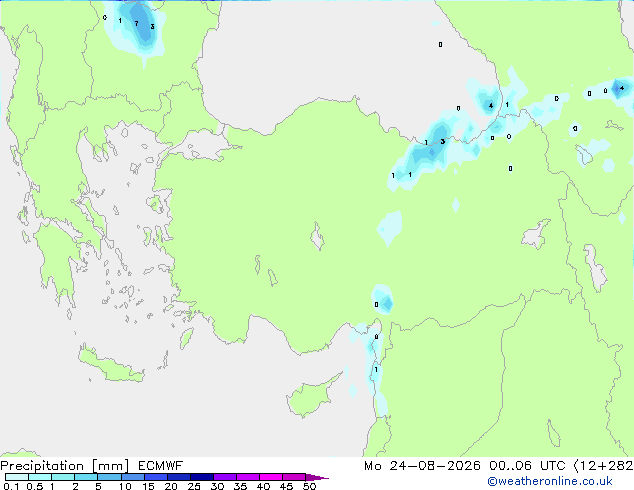Pick the 35–40 mm legend color box
This screenshot has height=490, width=634.
248,477
